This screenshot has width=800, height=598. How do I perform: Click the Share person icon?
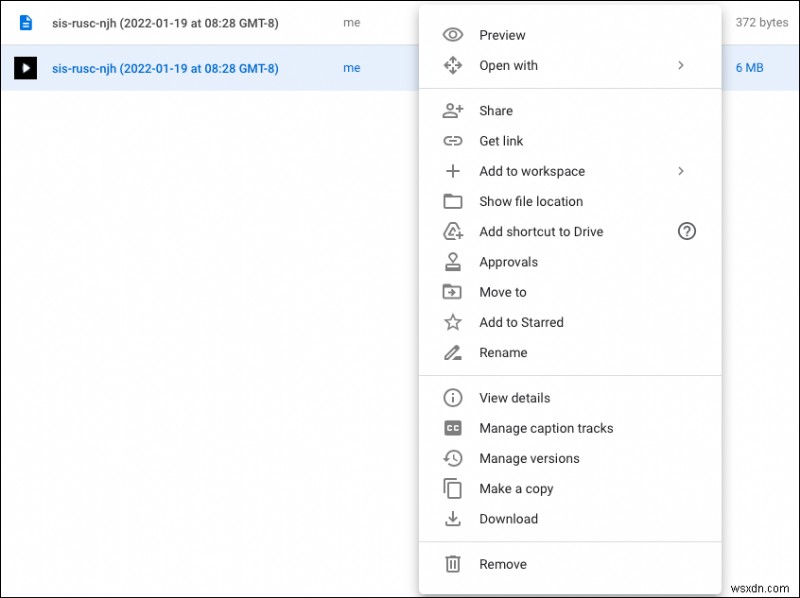pyautogui.click(x=453, y=111)
